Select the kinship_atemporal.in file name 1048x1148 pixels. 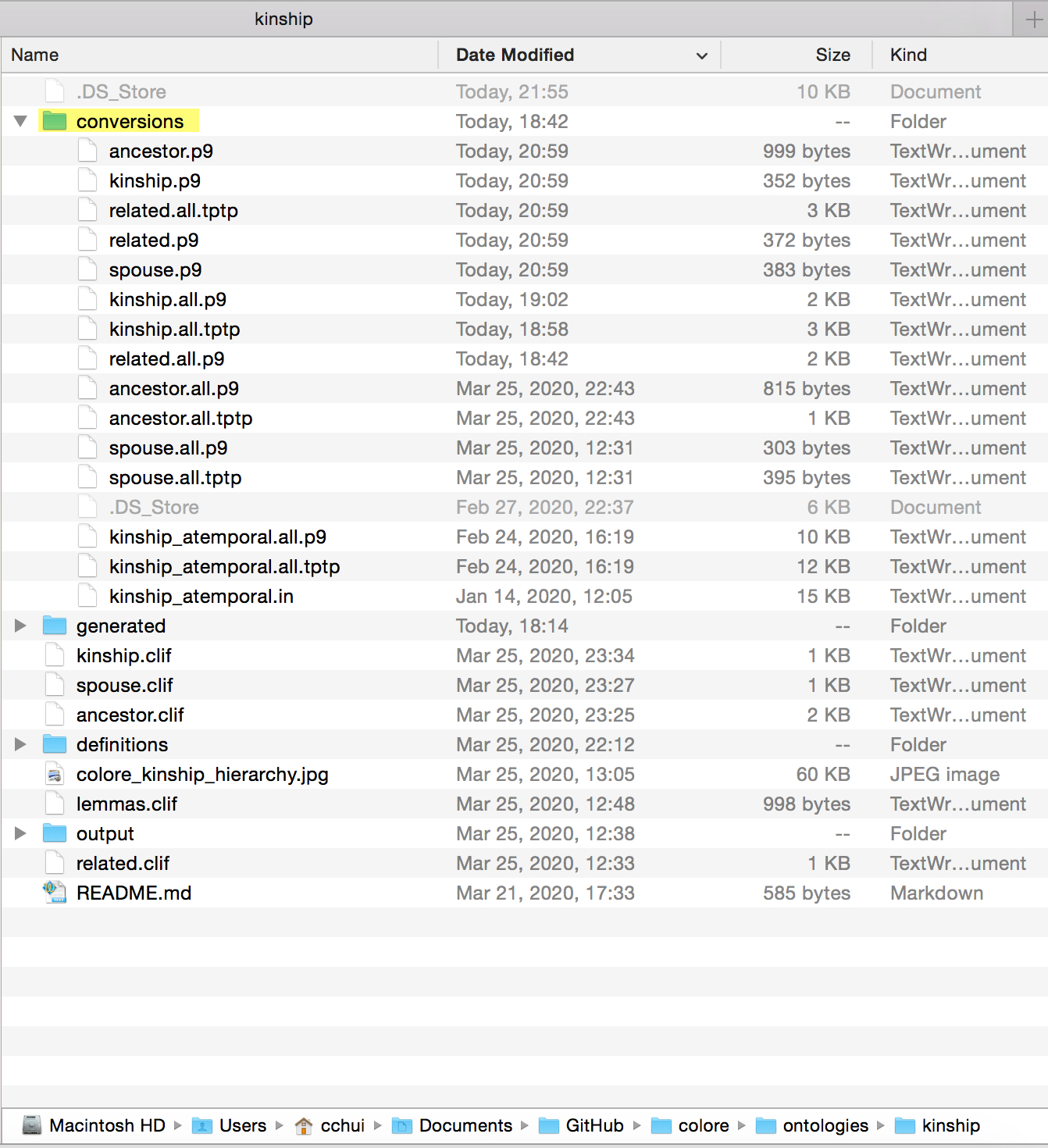point(201,596)
